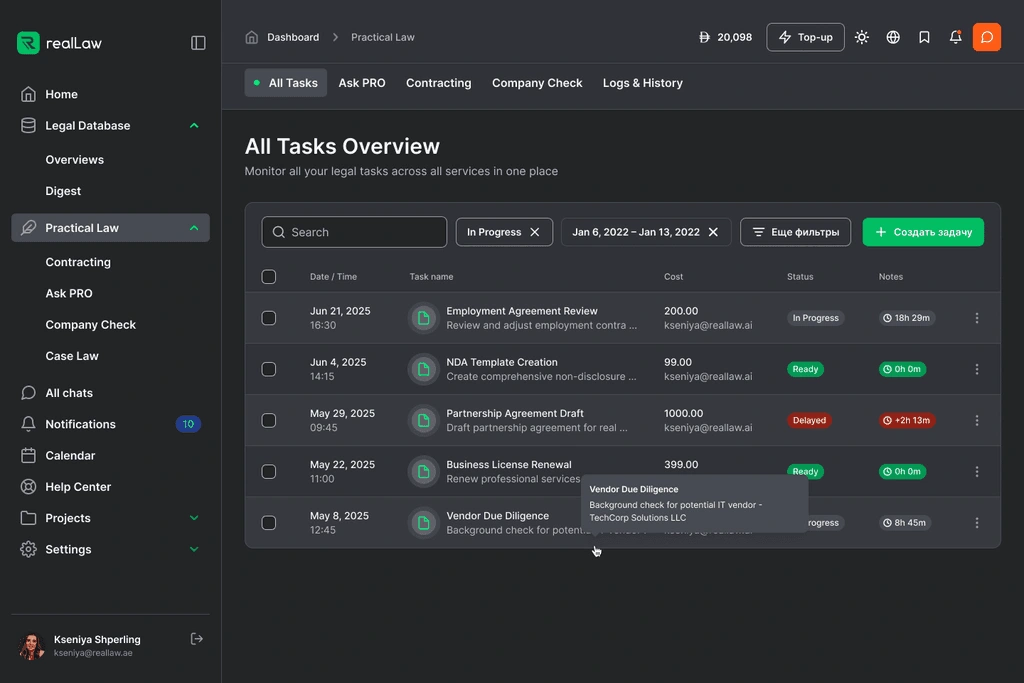Check the select-all header checkbox
Screen dimensions: 1024x683
click(269, 277)
